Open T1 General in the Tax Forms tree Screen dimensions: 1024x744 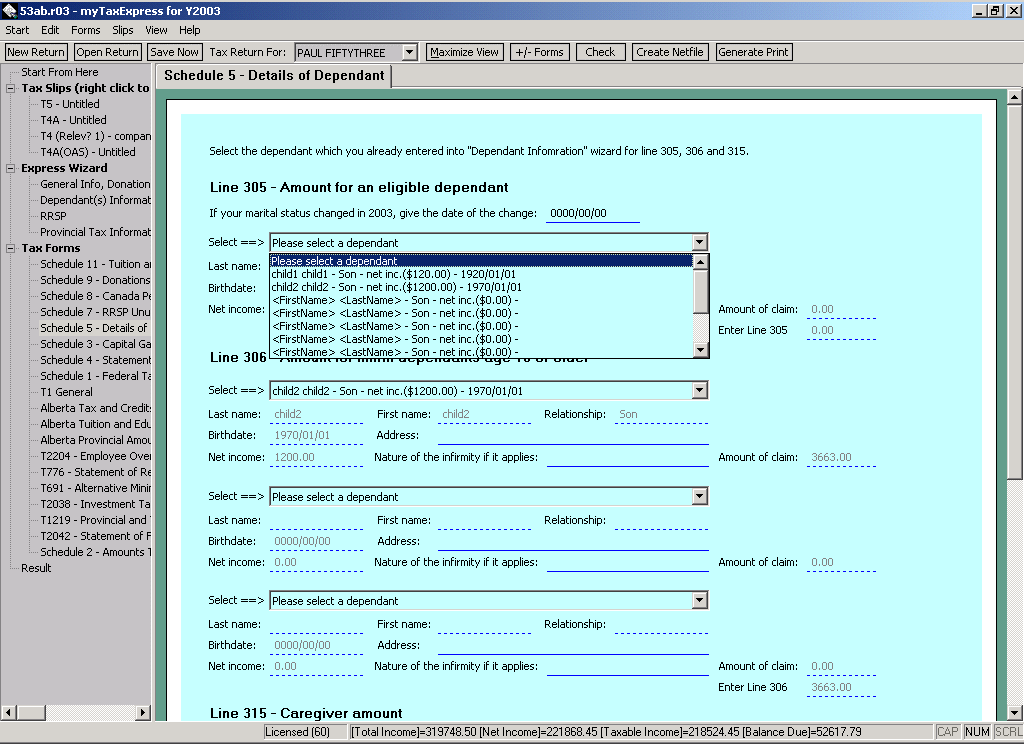[66, 392]
